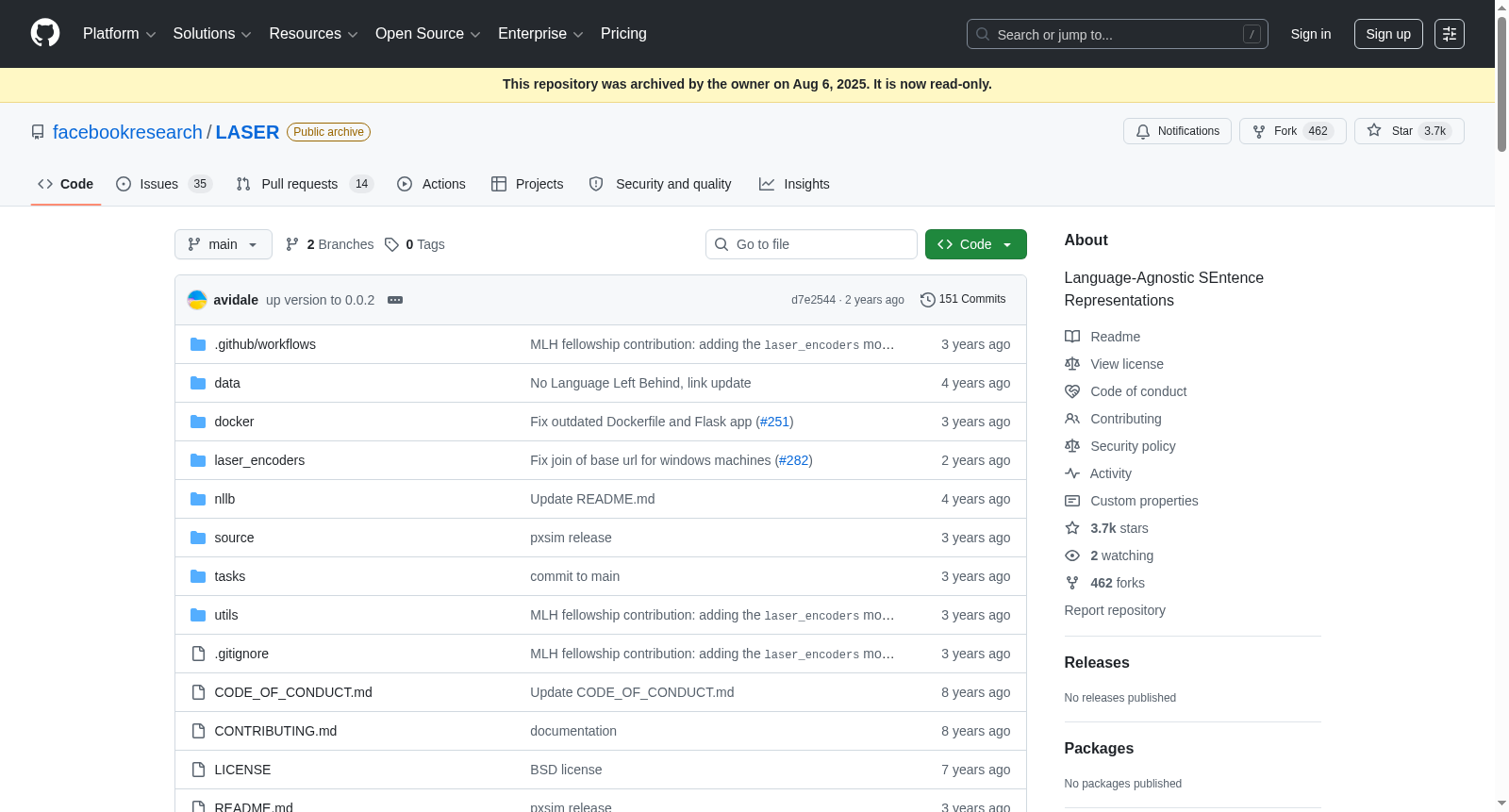
Task: Open the facebookresearch owner link
Action: click(127, 132)
